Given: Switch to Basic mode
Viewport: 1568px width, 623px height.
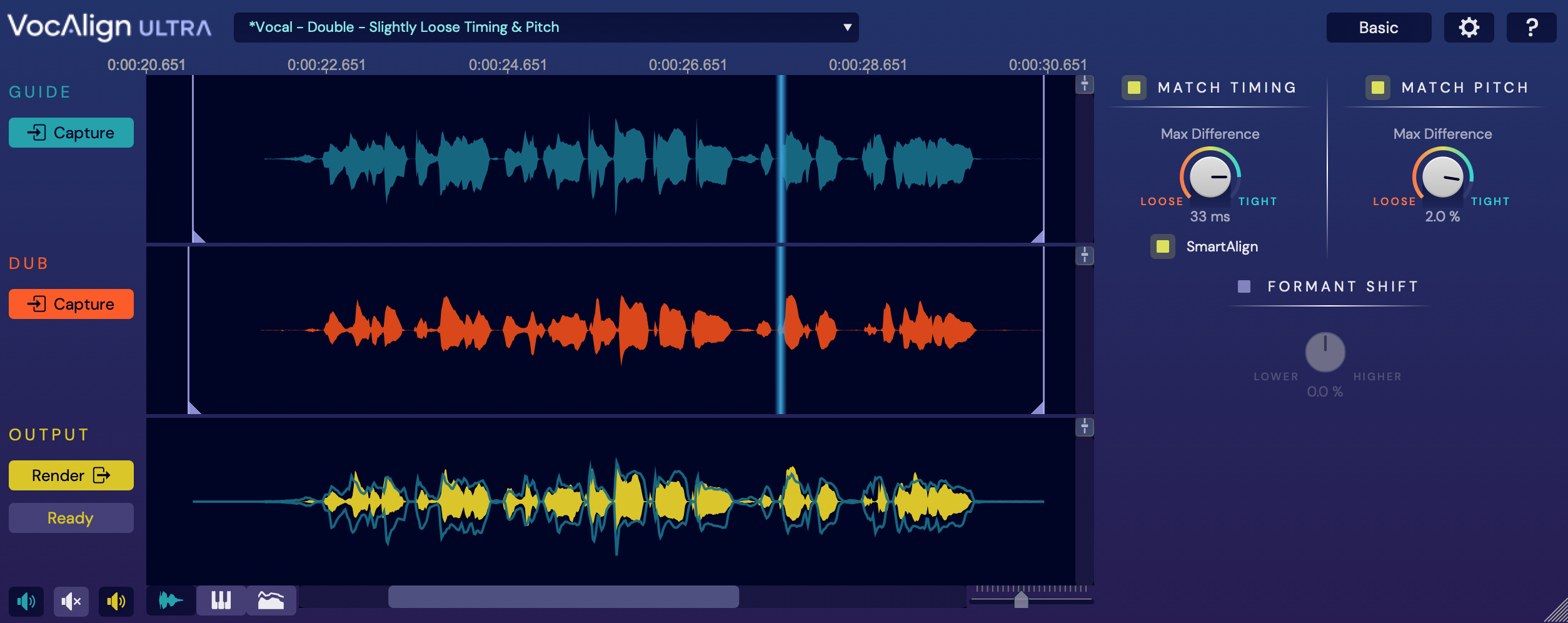Looking at the screenshot, I should coord(1378,28).
